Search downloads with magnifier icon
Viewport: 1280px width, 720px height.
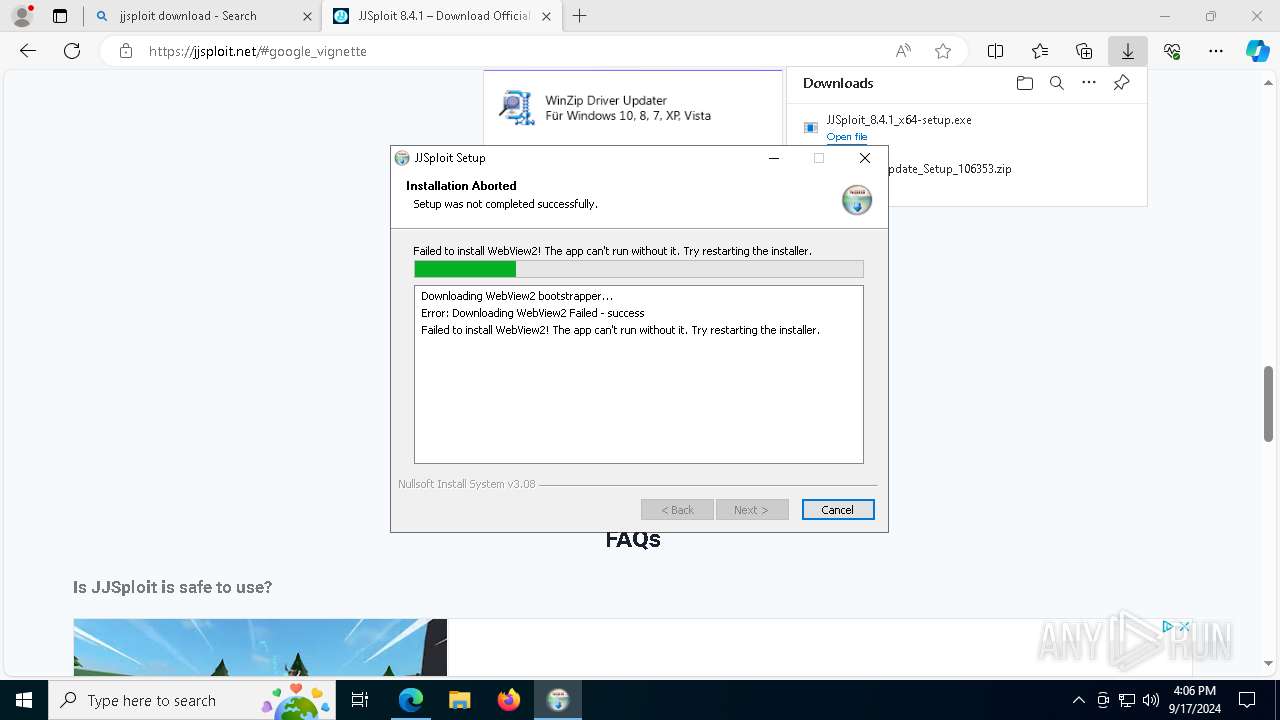click(x=1056, y=83)
